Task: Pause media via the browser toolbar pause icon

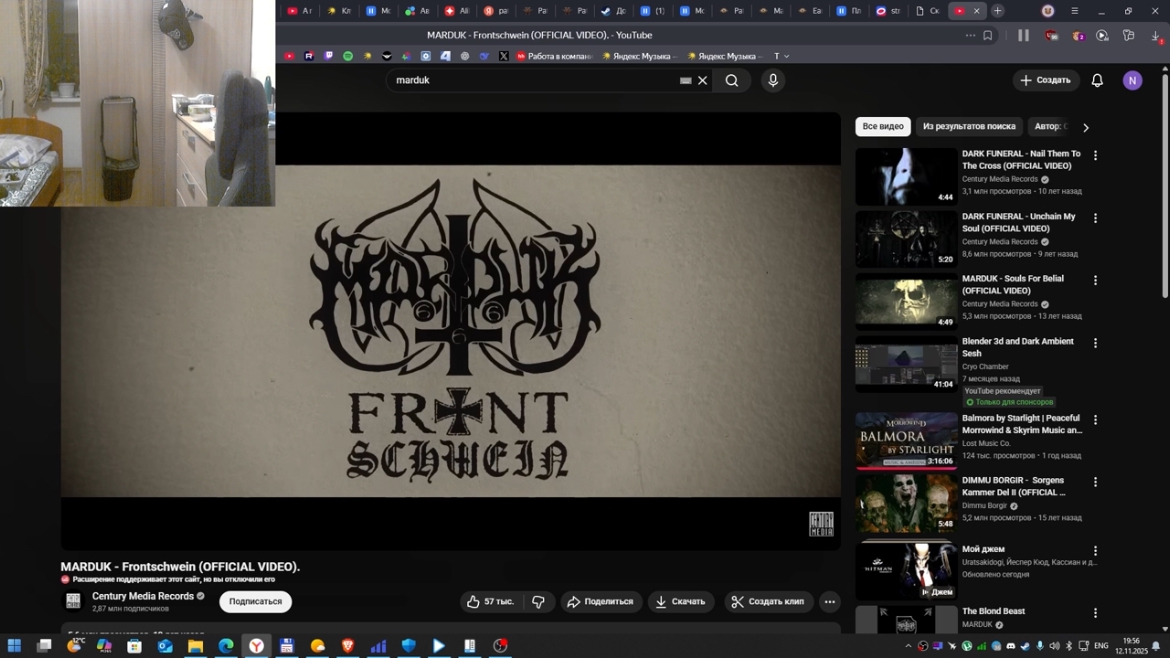Action: pos(1023,35)
